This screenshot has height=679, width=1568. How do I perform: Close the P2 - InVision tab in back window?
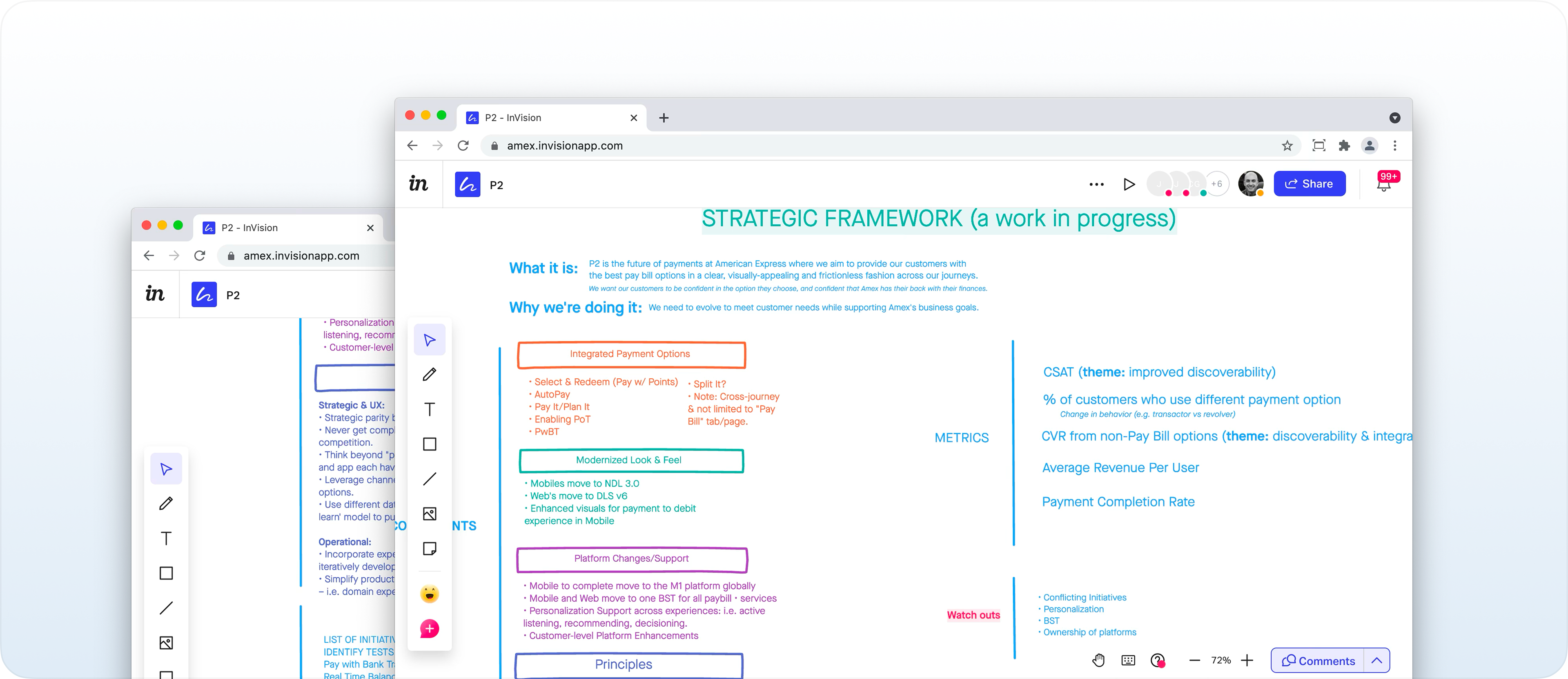point(370,228)
